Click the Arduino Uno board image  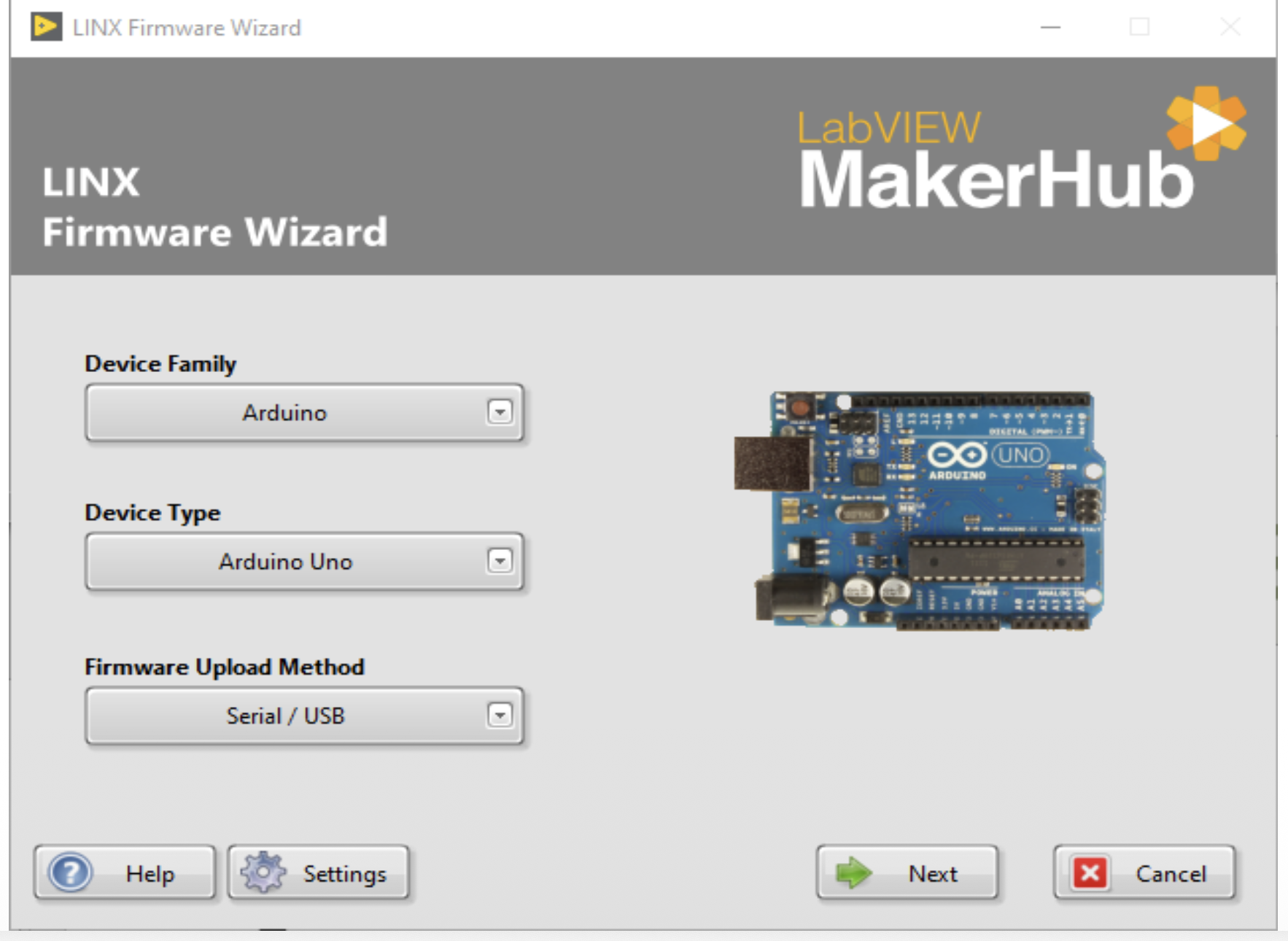[920, 511]
